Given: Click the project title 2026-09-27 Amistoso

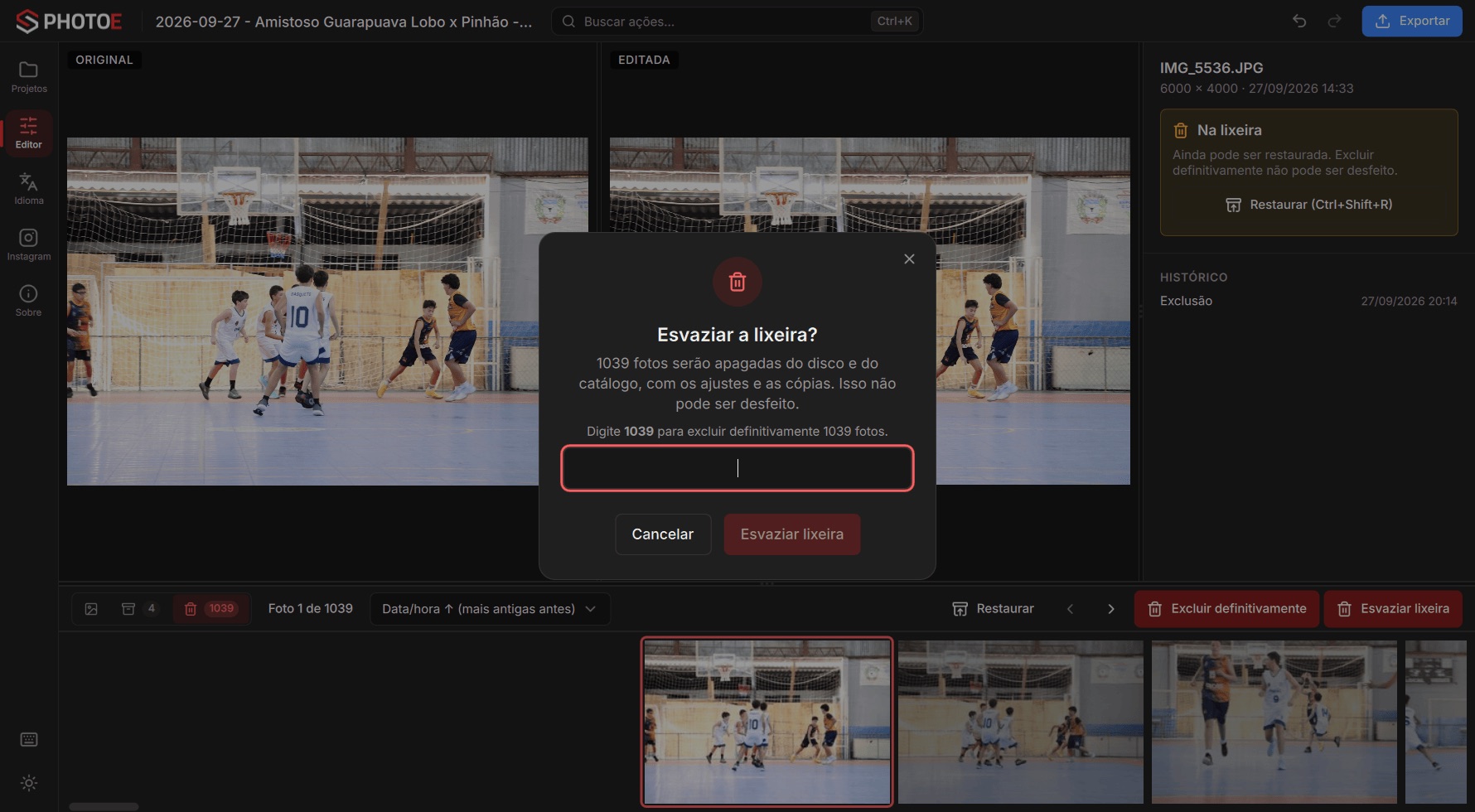Looking at the screenshot, I should pyautogui.click(x=344, y=22).
